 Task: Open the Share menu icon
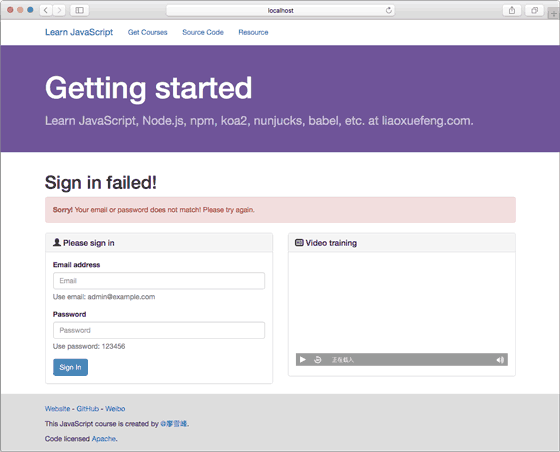tap(512, 10)
